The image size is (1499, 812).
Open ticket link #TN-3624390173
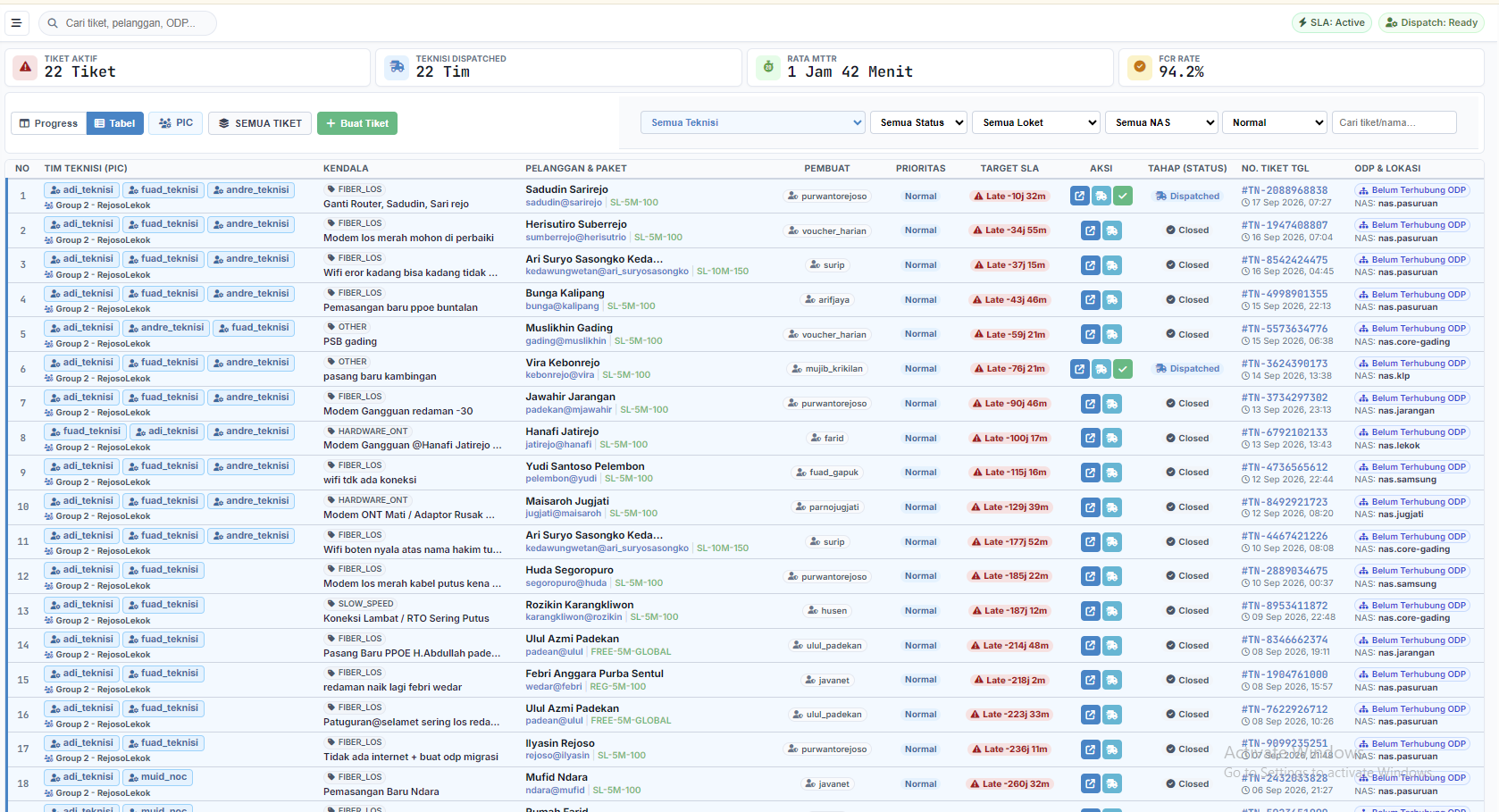pyautogui.click(x=1285, y=364)
